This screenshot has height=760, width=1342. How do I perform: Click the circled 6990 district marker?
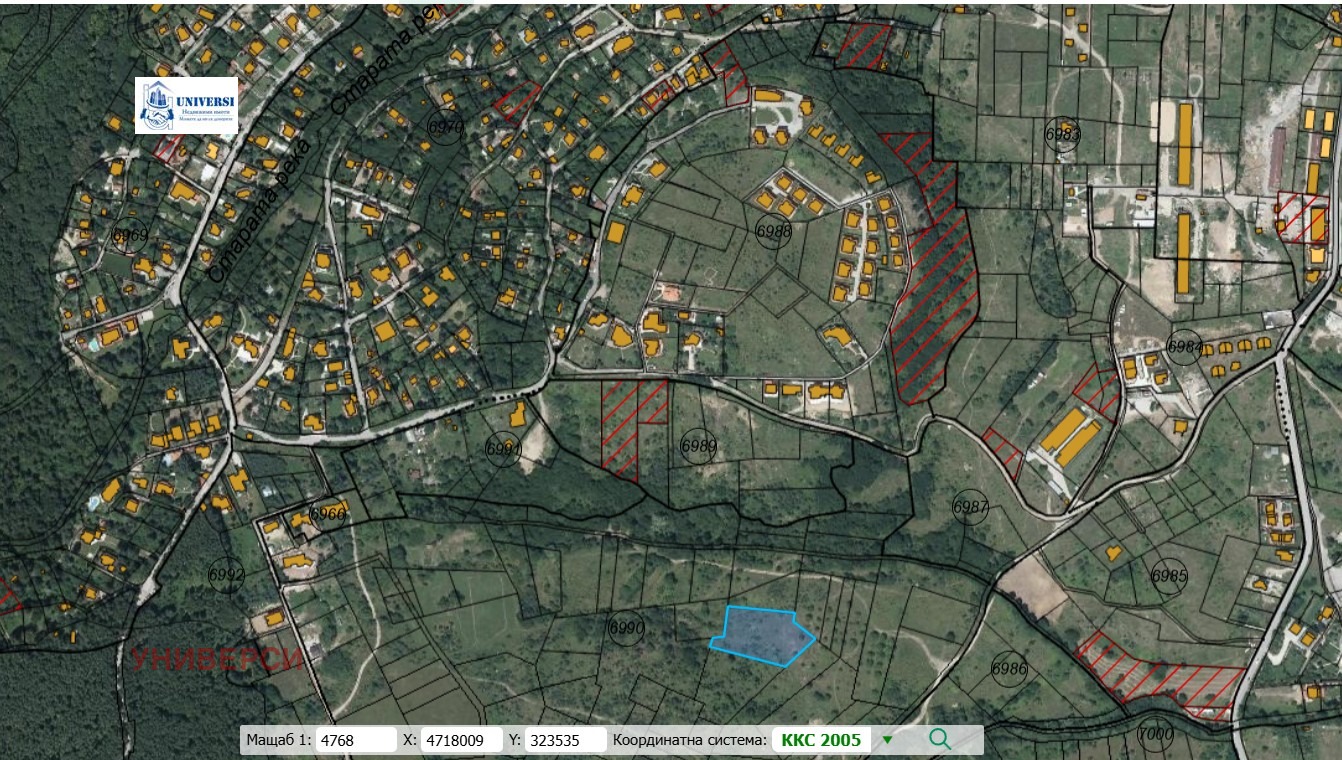626,628
